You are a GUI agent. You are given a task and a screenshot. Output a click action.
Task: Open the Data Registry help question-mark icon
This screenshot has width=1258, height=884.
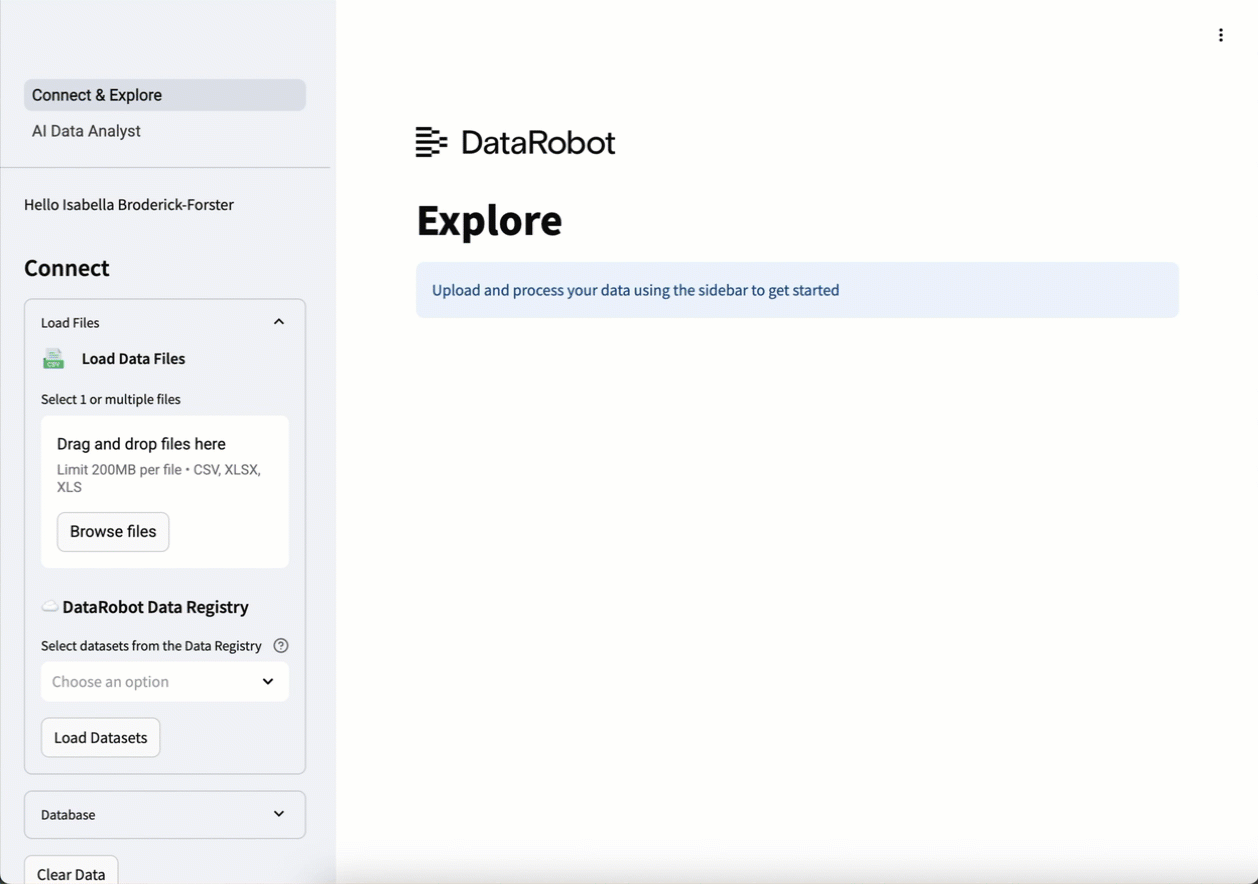pyautogui.click(x=281, y=646)
